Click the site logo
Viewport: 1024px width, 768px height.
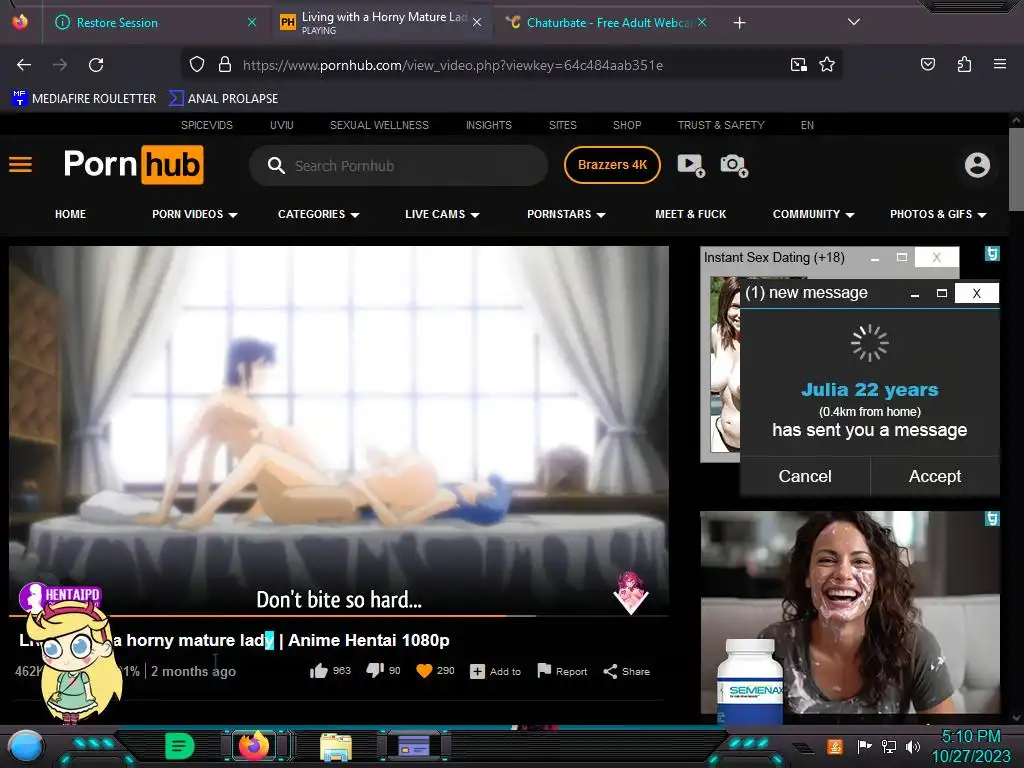[133, 165]
